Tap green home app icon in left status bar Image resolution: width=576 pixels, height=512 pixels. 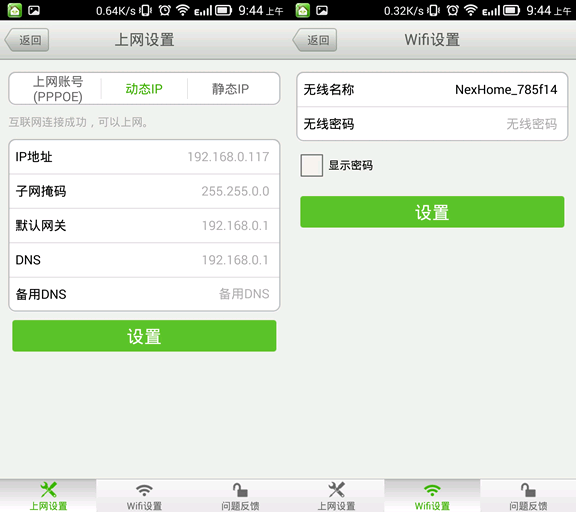tap(15, 10)
